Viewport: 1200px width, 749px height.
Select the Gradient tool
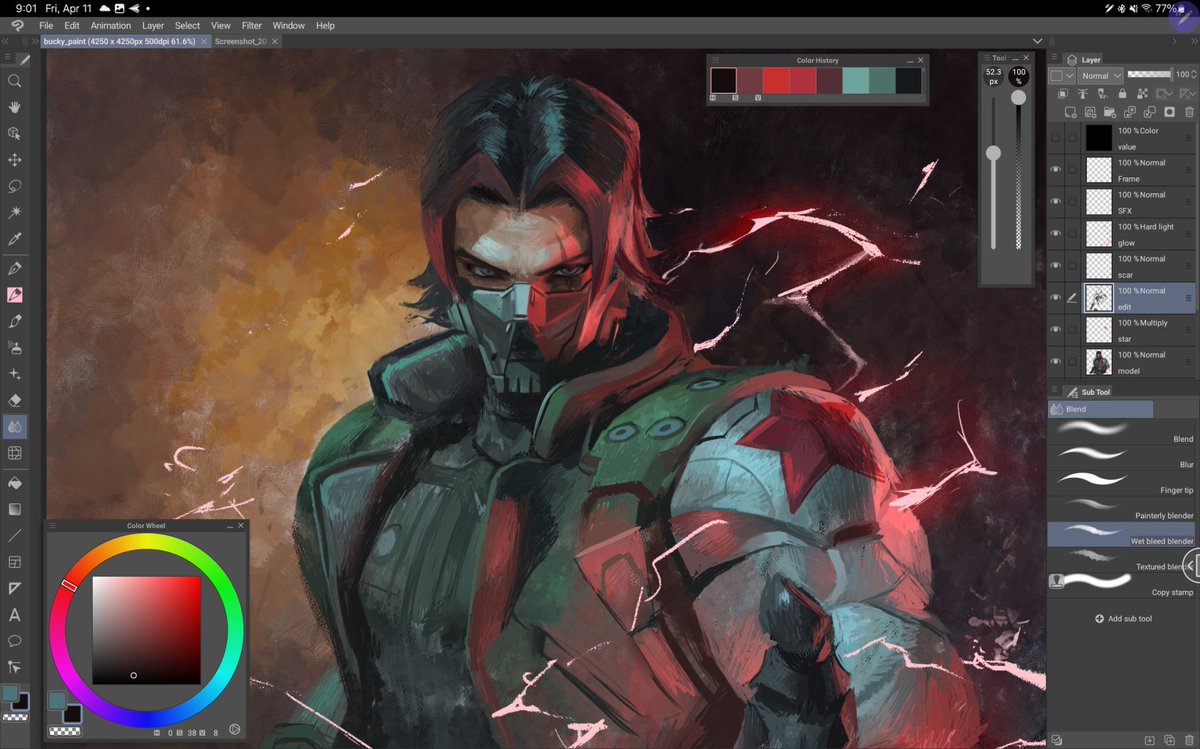click(15, 509)
